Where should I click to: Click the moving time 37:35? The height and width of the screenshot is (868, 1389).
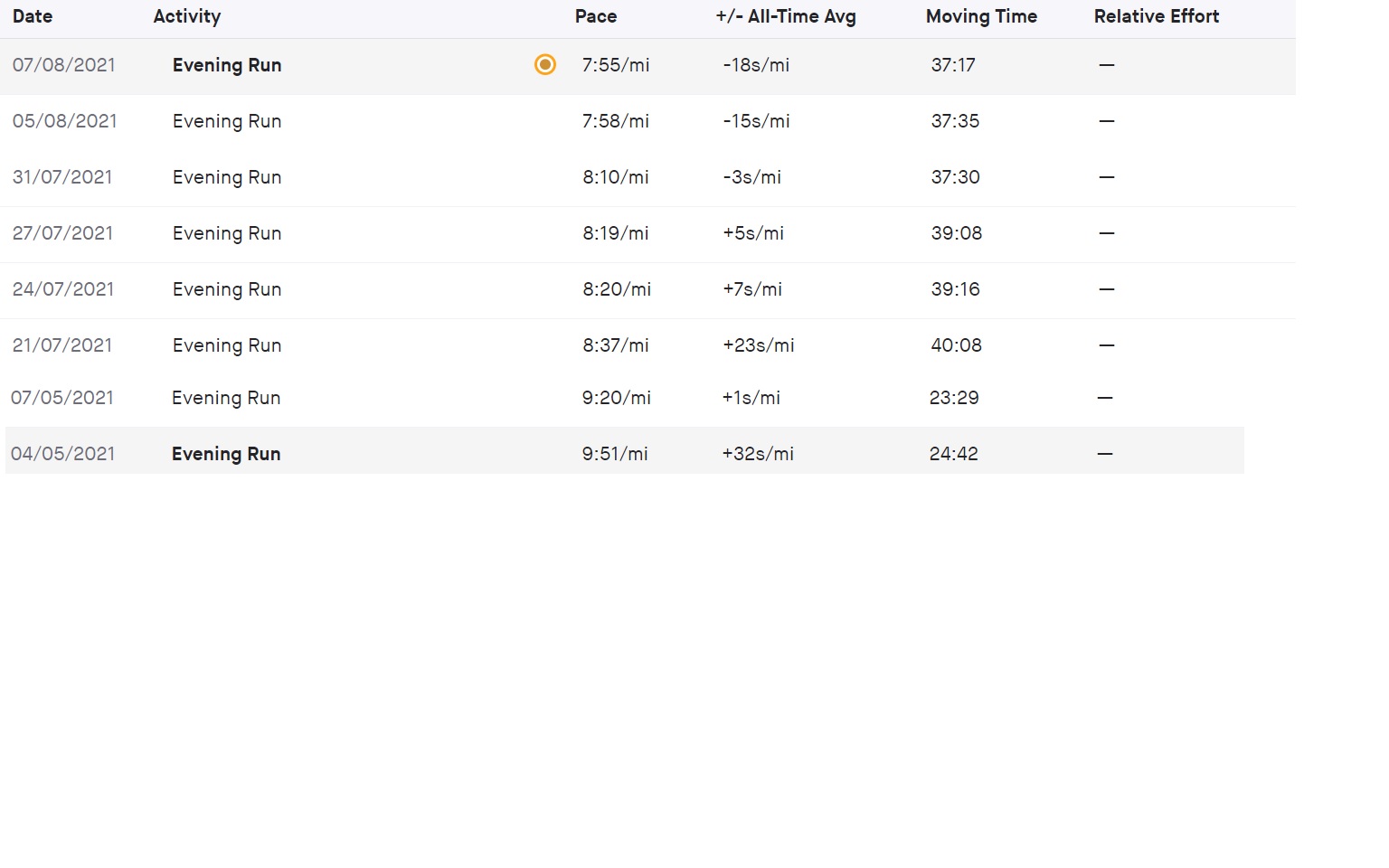tap(956, 121)
